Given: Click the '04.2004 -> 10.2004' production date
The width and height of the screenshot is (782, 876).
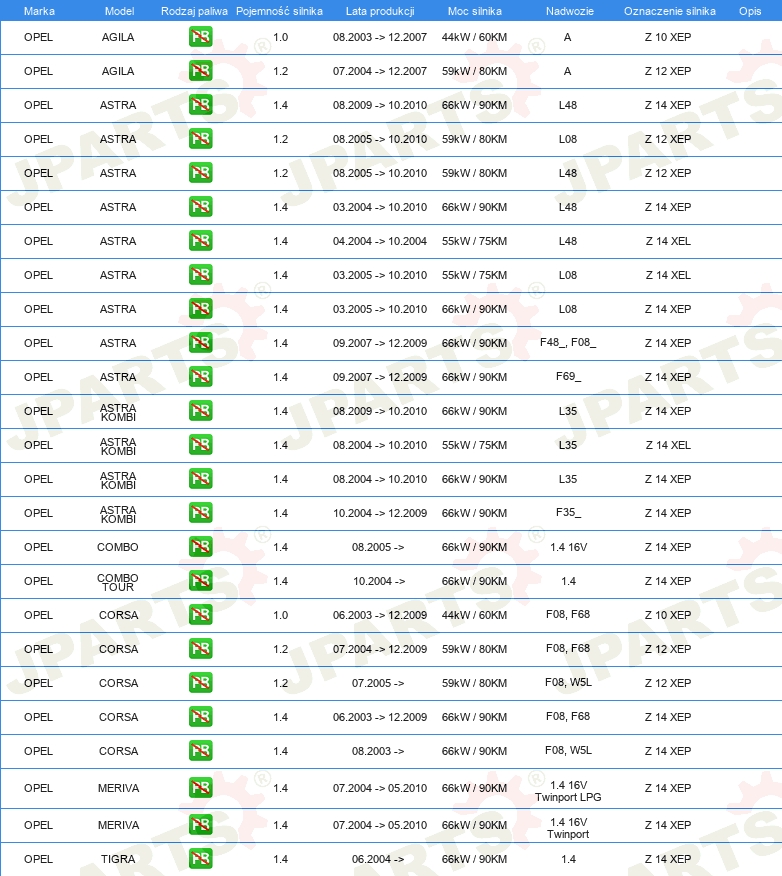Looking at the screenshot, I should click(x=380, y=241).
